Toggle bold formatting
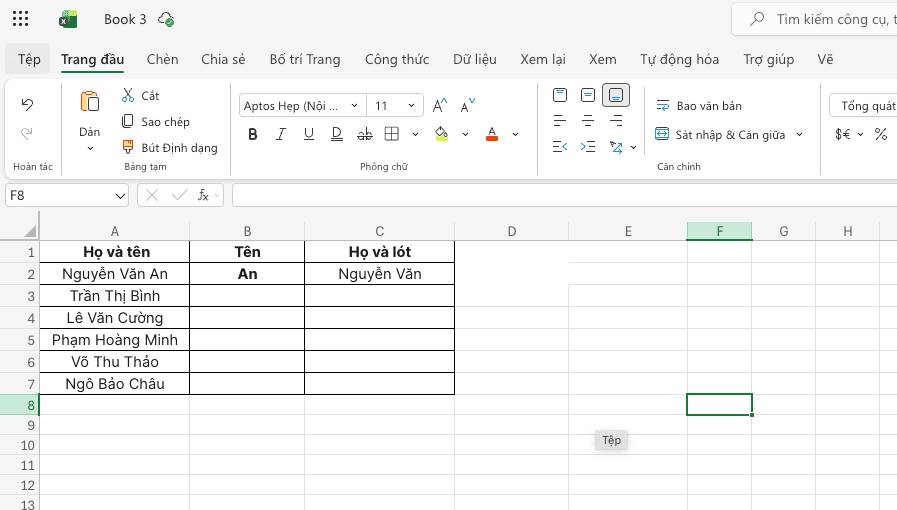 click(x=252, y=134)
